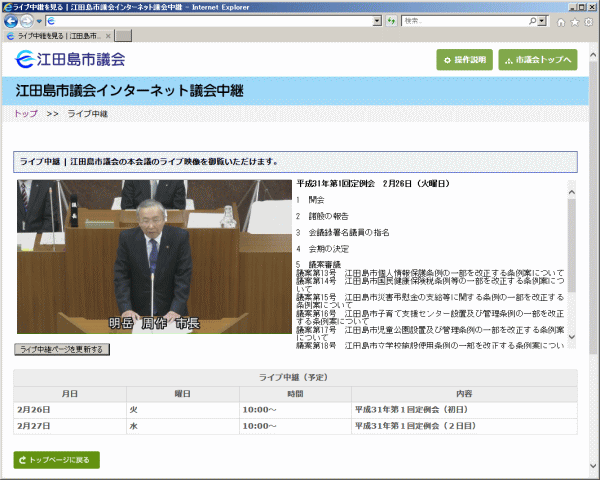Click the live video of the mayor speaking
This screenshot has height=480, width=600.
154,256
